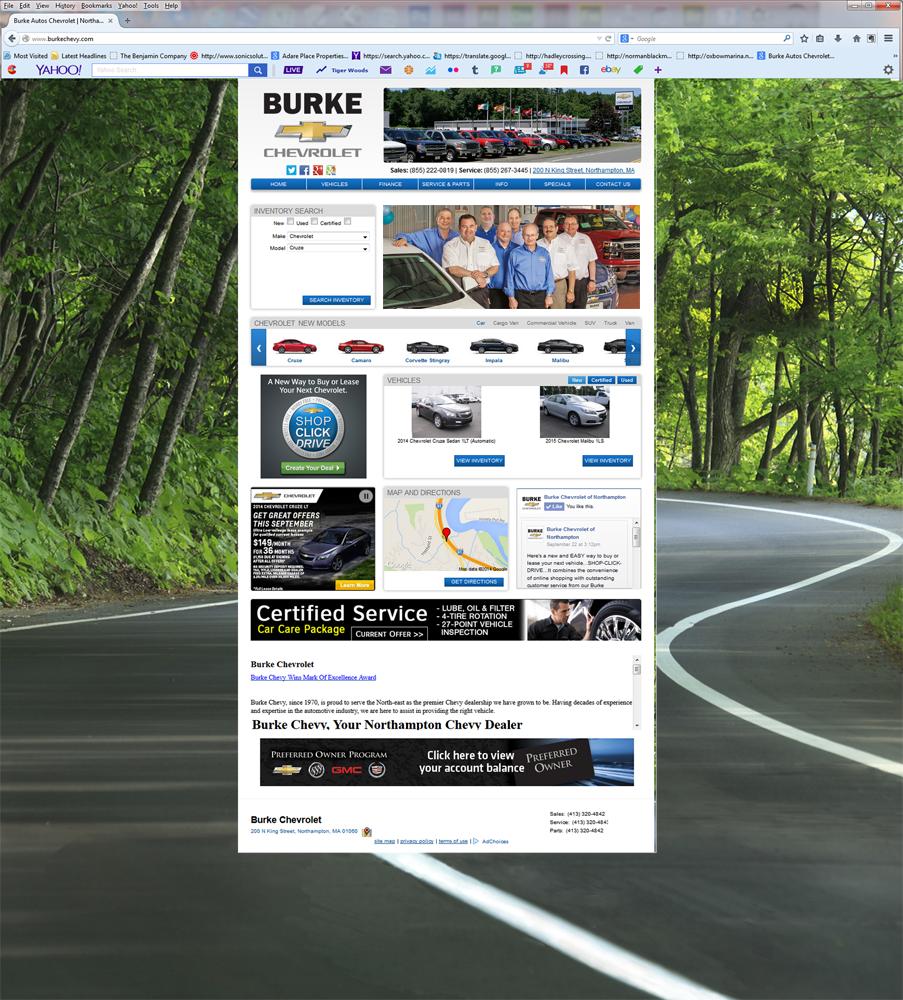Open the URL bar history dropdown
Screen dimensions: 903x1000
[x=599, y=38]
